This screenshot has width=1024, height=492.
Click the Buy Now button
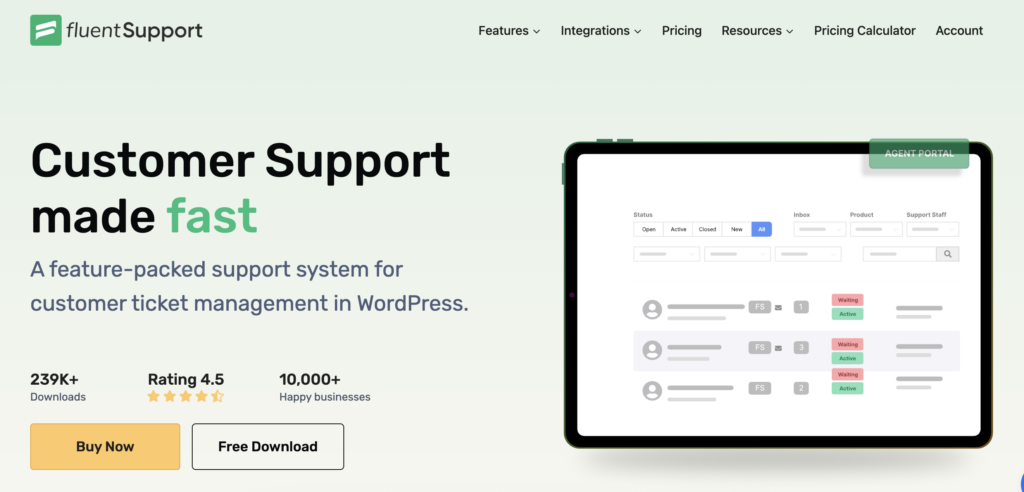[105, 446]
